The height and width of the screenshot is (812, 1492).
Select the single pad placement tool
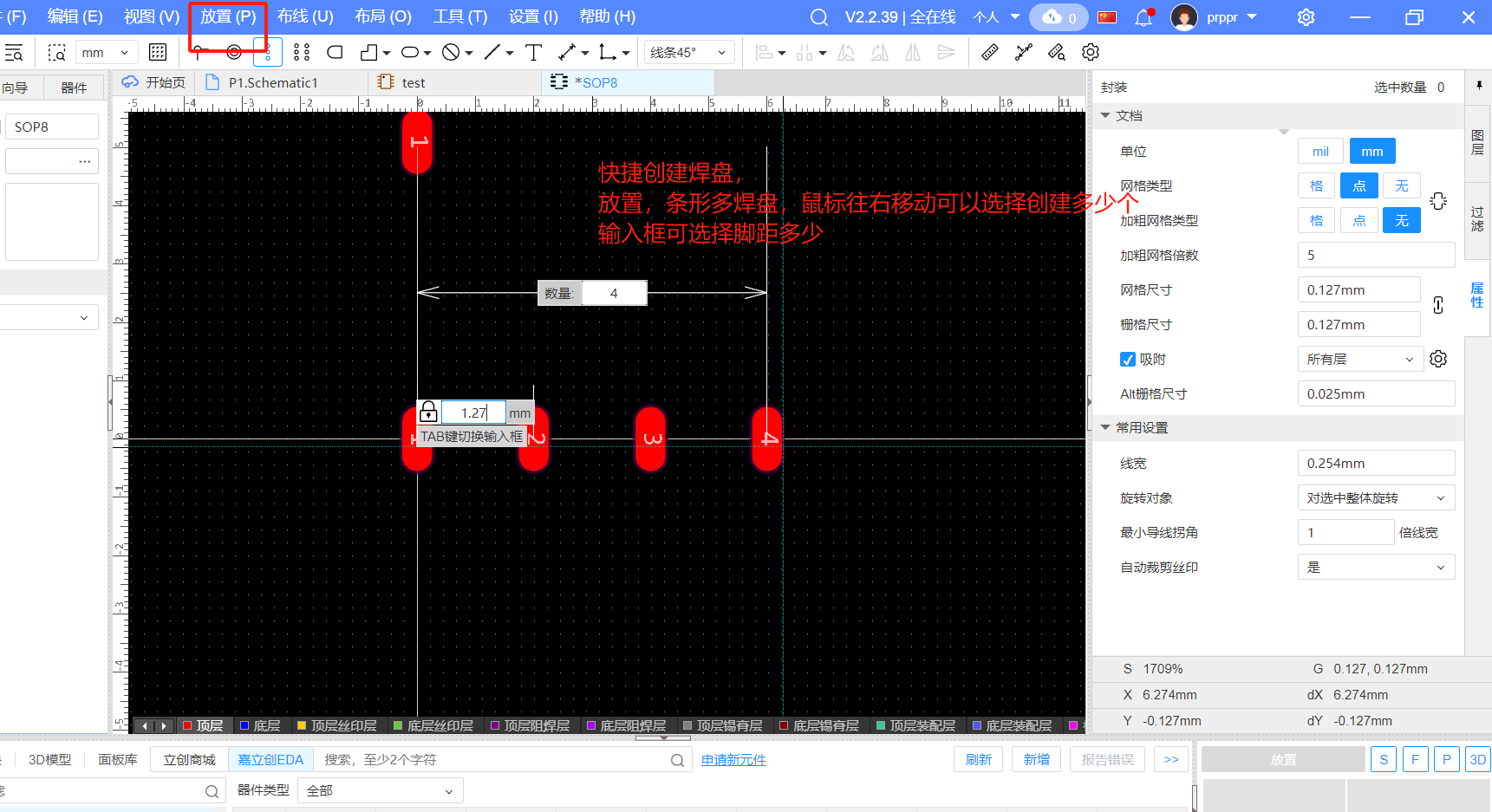(200, 52)
